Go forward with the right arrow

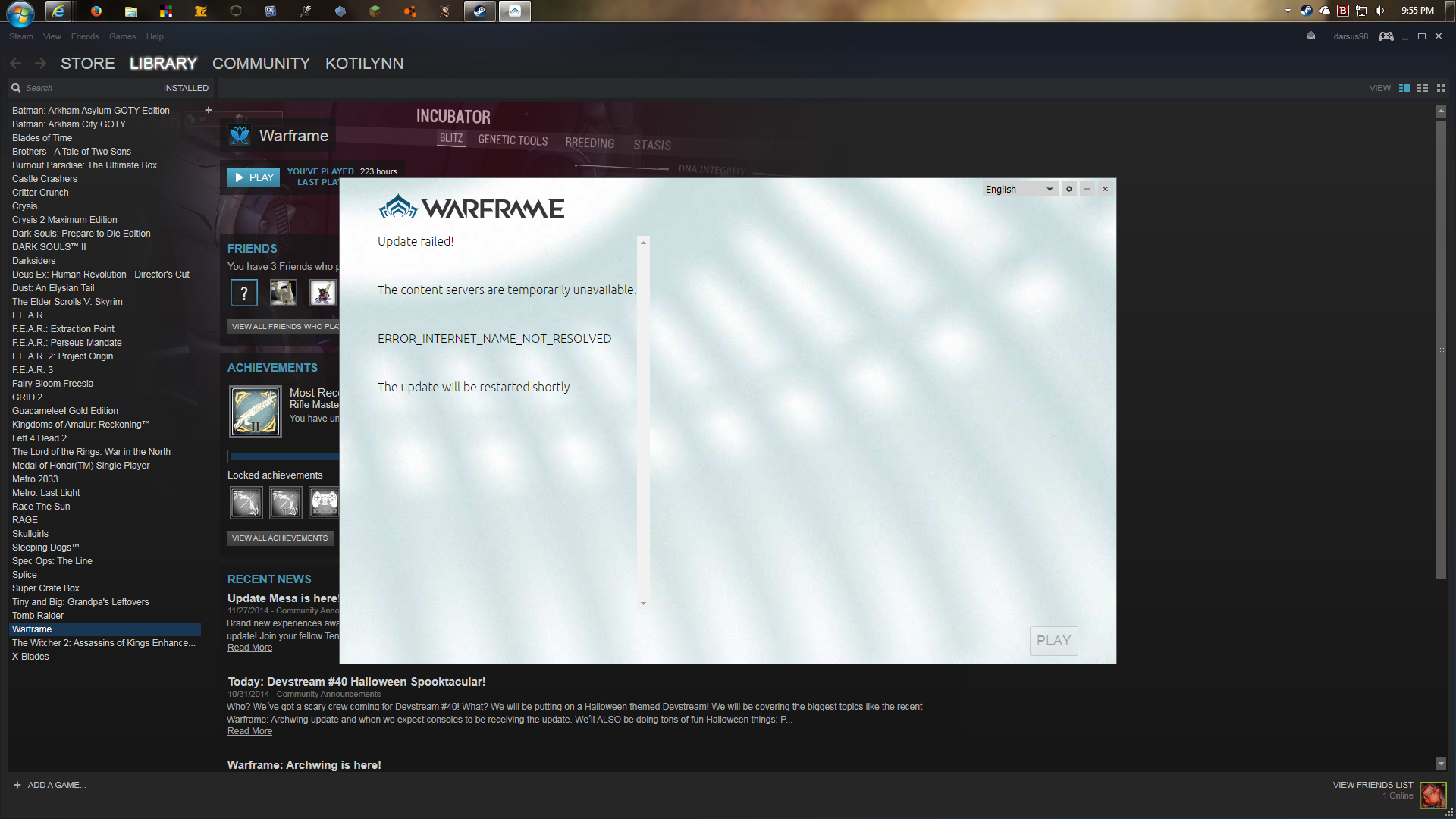40,64
